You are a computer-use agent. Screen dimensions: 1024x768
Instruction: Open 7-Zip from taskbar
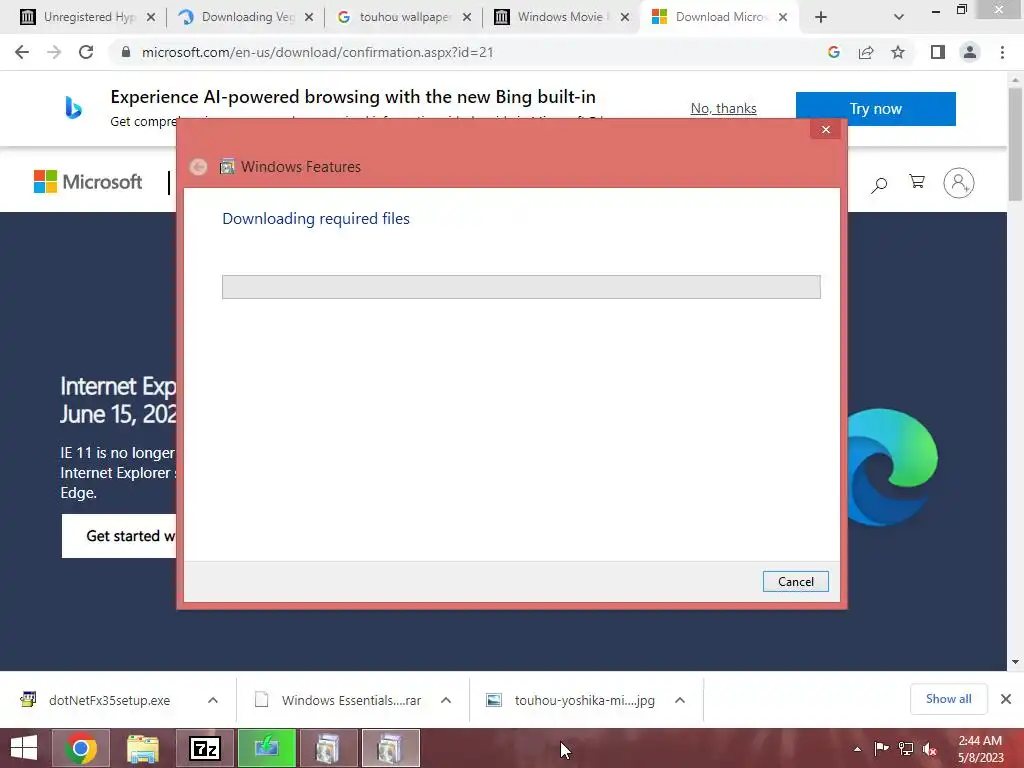[204, 748]
